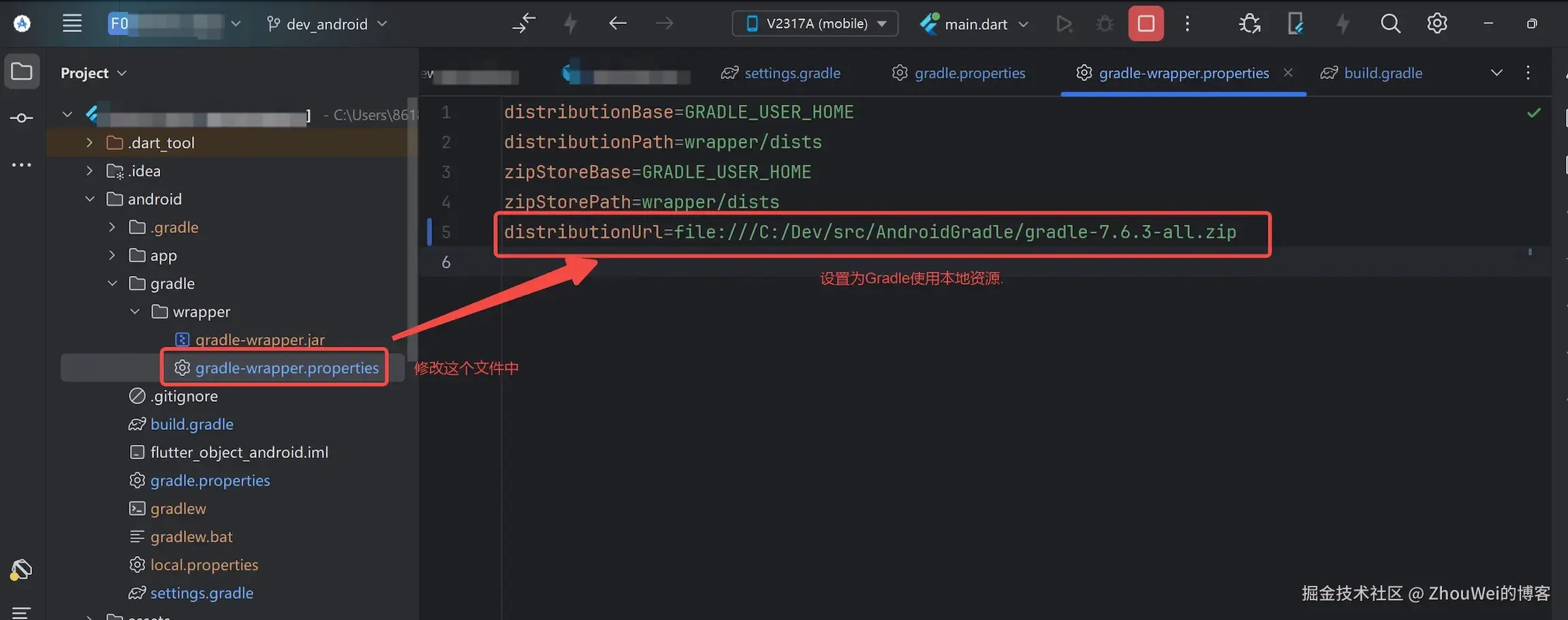Image resolution: width=1568 pixels, height=620 pixels.
Task: Switch to the gradle.properties tab
Action: pyautogui.click(x=958, y=73)
